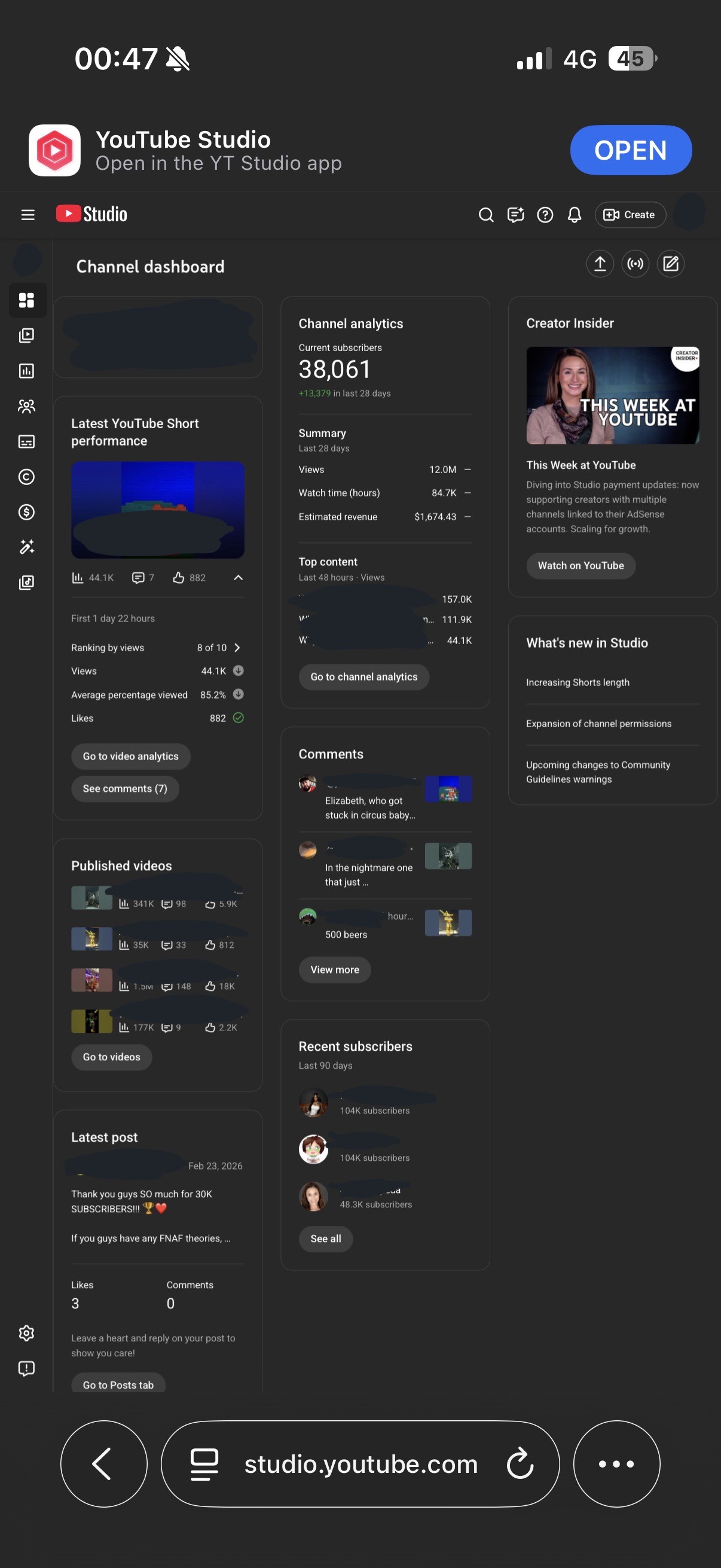Expand the Ranking by views chevron

coord(237,647)
